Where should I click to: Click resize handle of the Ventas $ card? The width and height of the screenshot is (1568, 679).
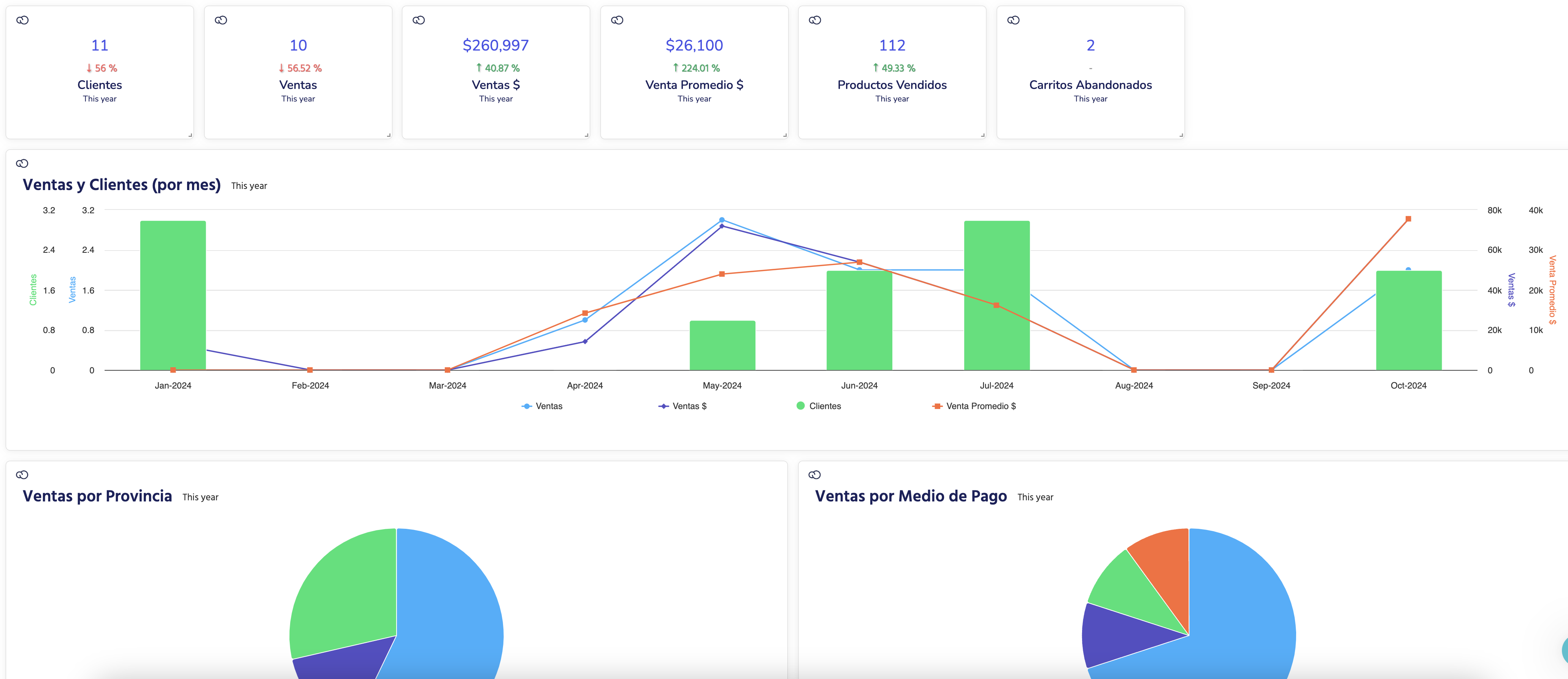coord(586,135)
